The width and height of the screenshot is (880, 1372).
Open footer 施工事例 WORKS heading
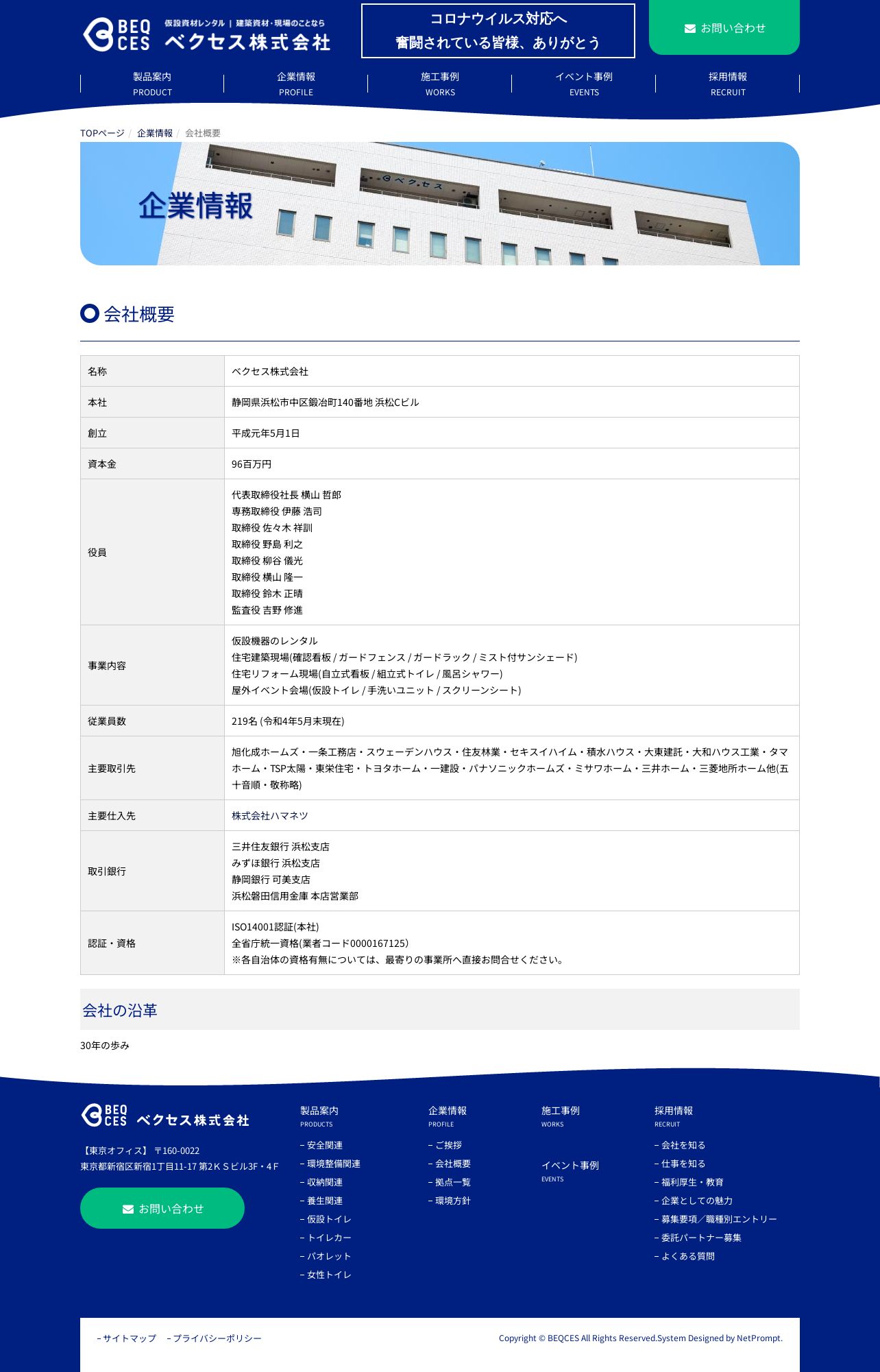(x=561, y=1116)
